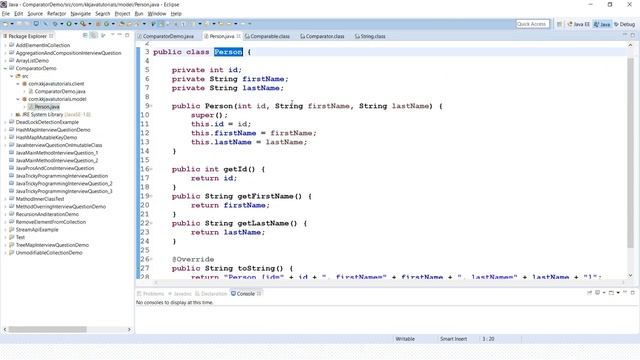Screen dimensions: 640x360
Task: Fold the Person constructor at line 9
Action: (x=151, y=106)
